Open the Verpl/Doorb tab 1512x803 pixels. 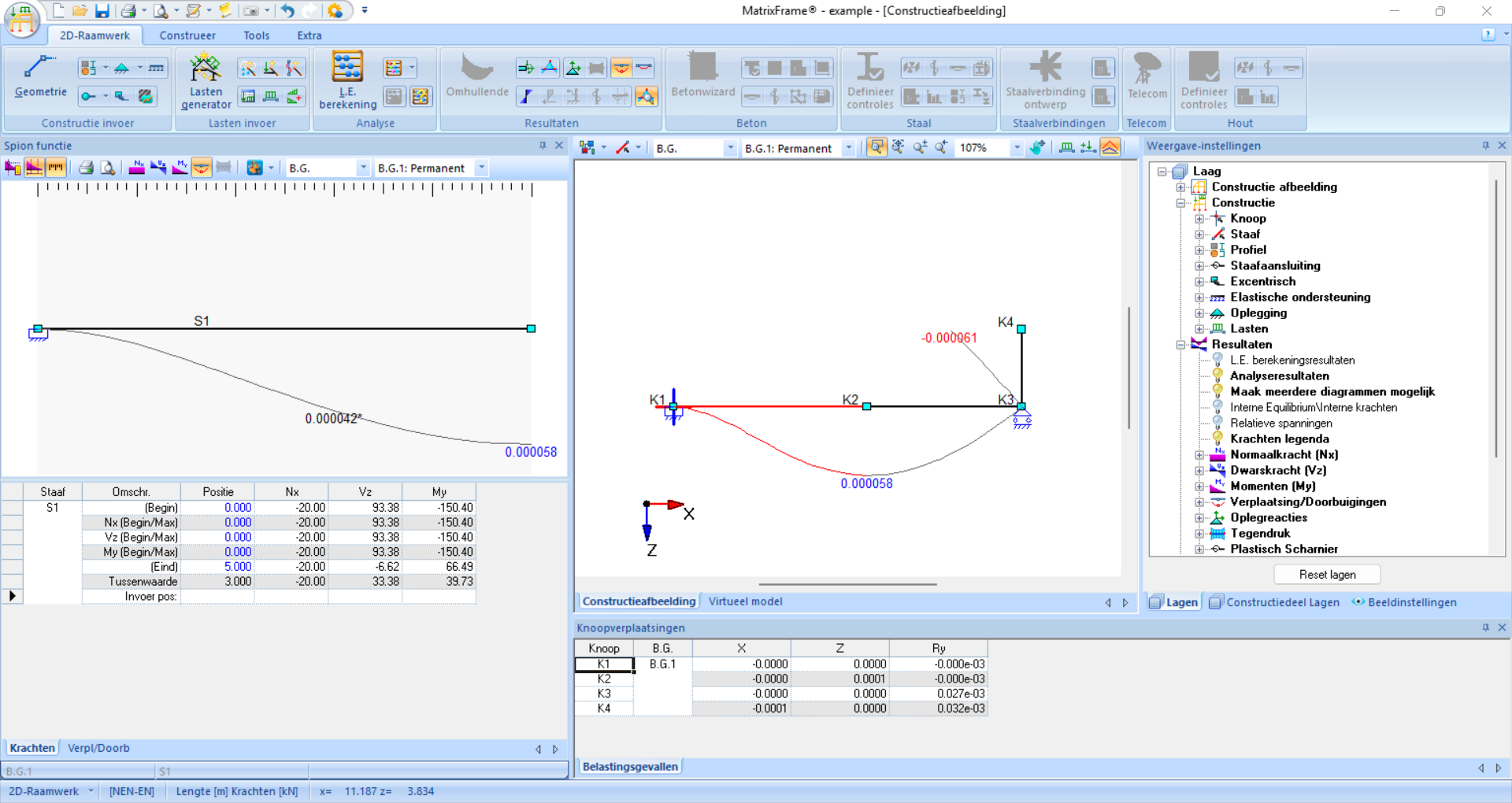[98, 748]
